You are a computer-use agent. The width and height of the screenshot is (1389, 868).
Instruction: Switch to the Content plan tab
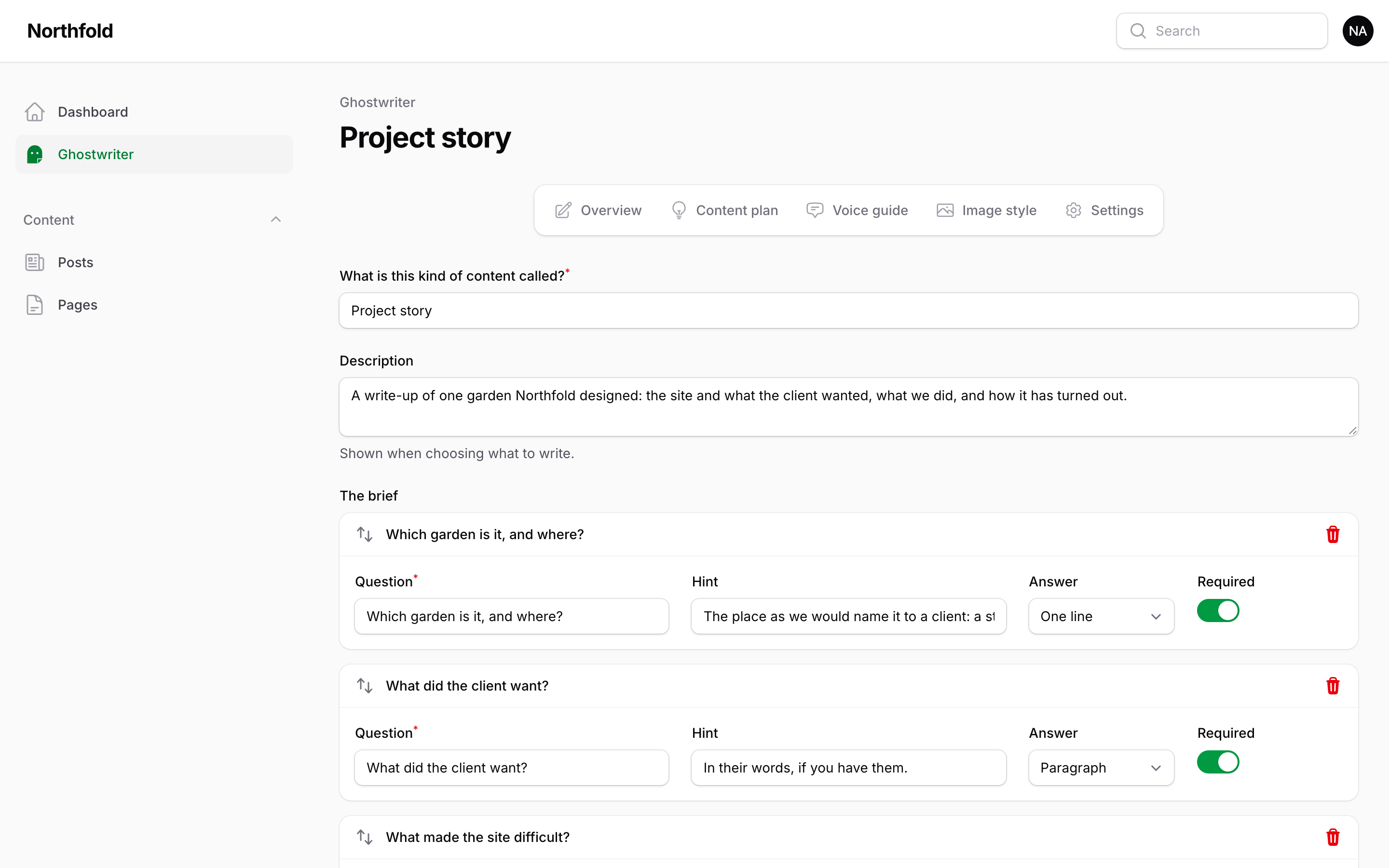[x=724, y=211]
